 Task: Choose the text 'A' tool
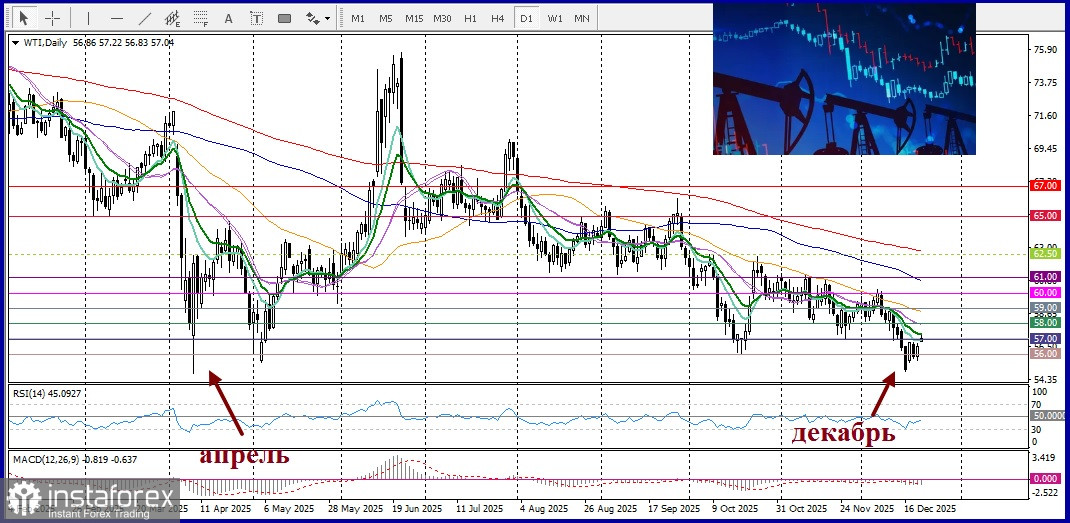pos(229,18)
